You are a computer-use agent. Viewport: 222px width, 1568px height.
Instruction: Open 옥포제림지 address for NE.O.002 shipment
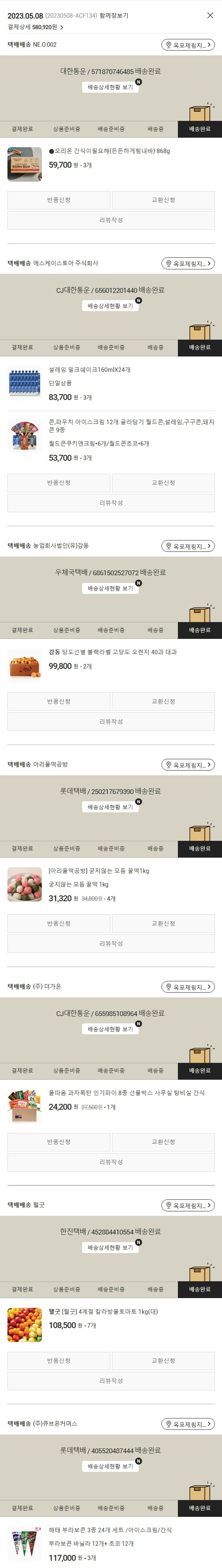pos(188,45)
